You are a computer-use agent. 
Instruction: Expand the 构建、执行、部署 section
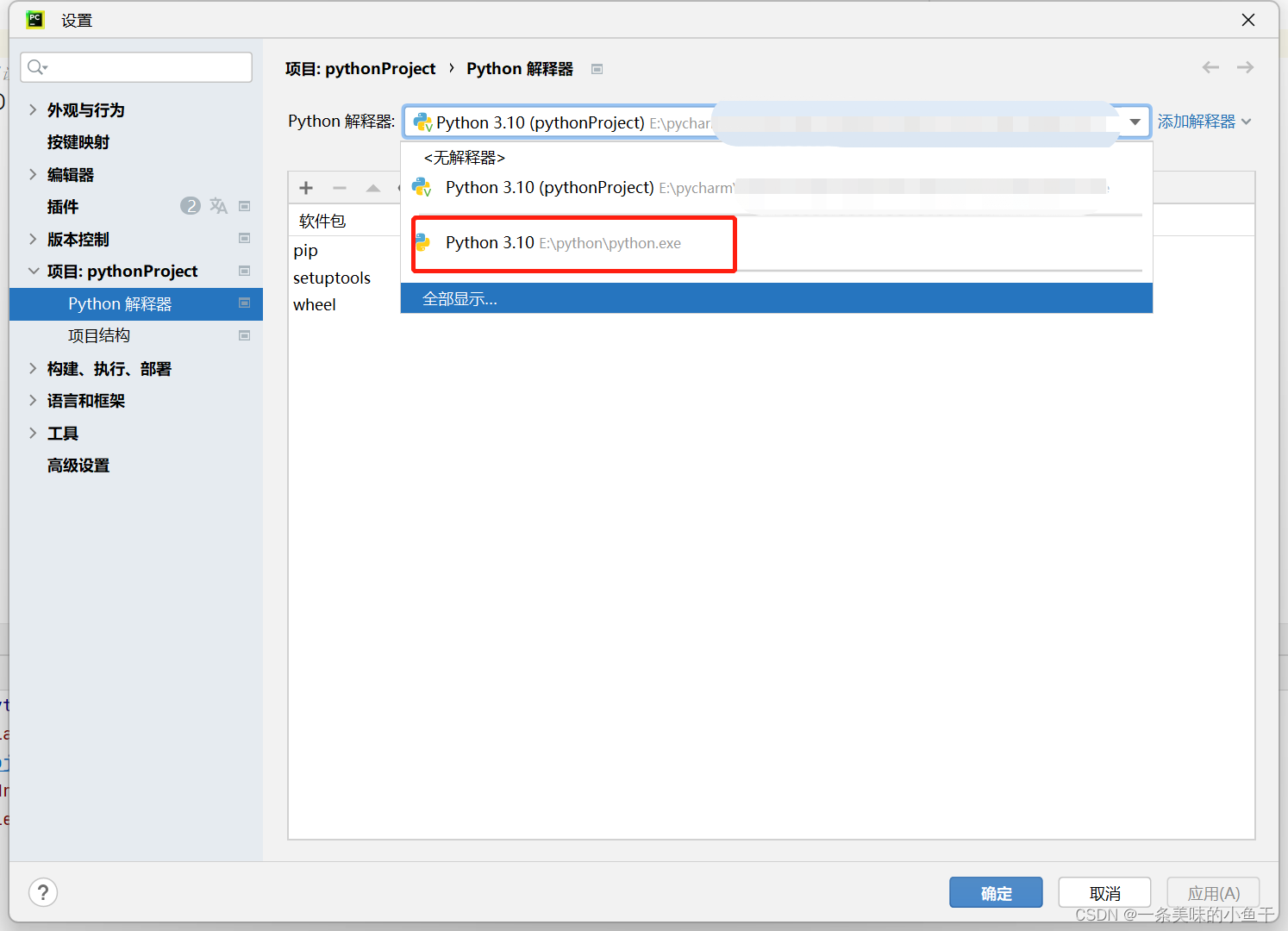(x=33, y=368)
